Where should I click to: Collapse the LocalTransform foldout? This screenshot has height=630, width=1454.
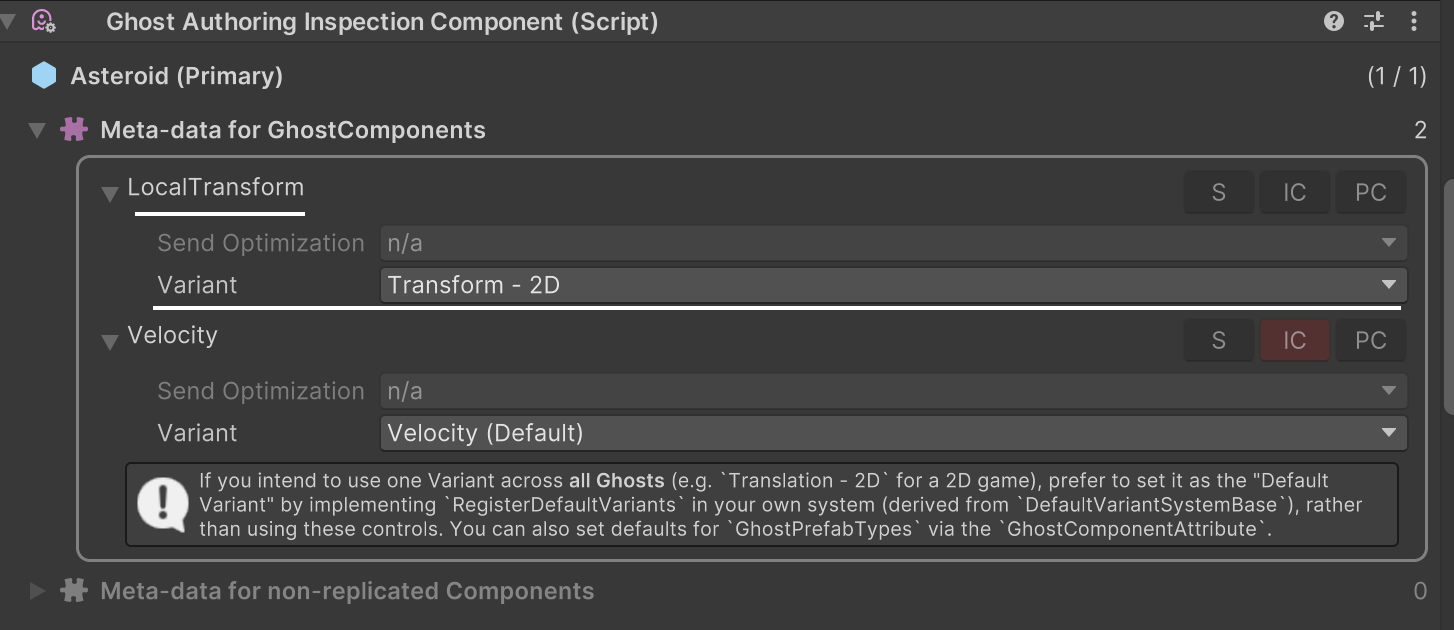coord(108,194)
